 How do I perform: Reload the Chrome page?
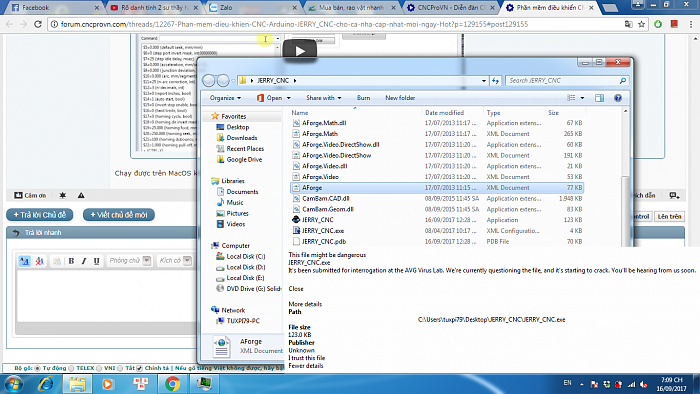38,24
